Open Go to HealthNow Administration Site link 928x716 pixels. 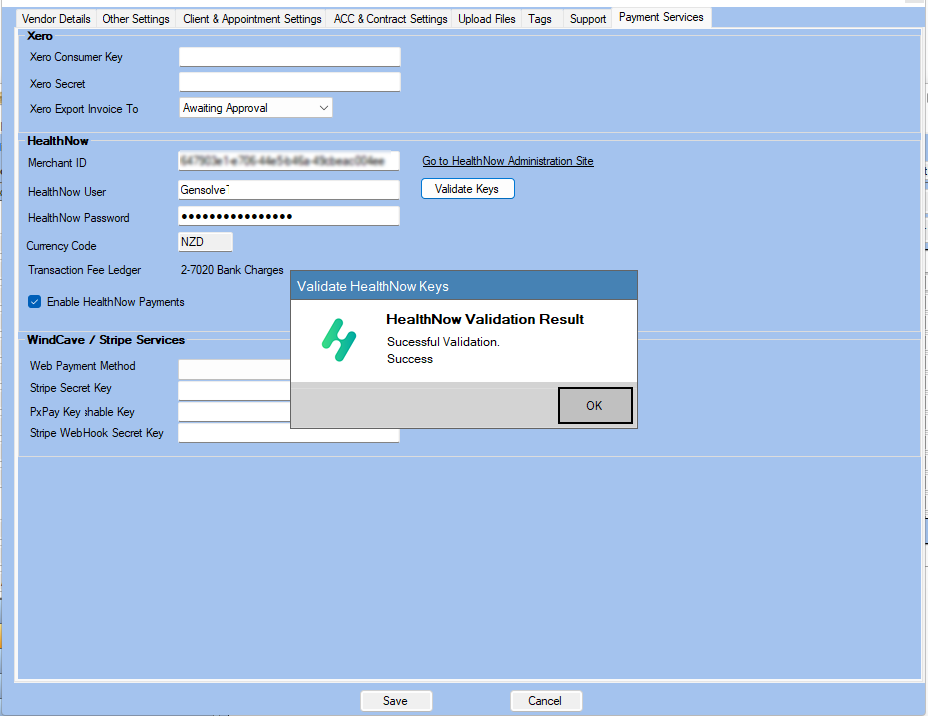[508, 161]
